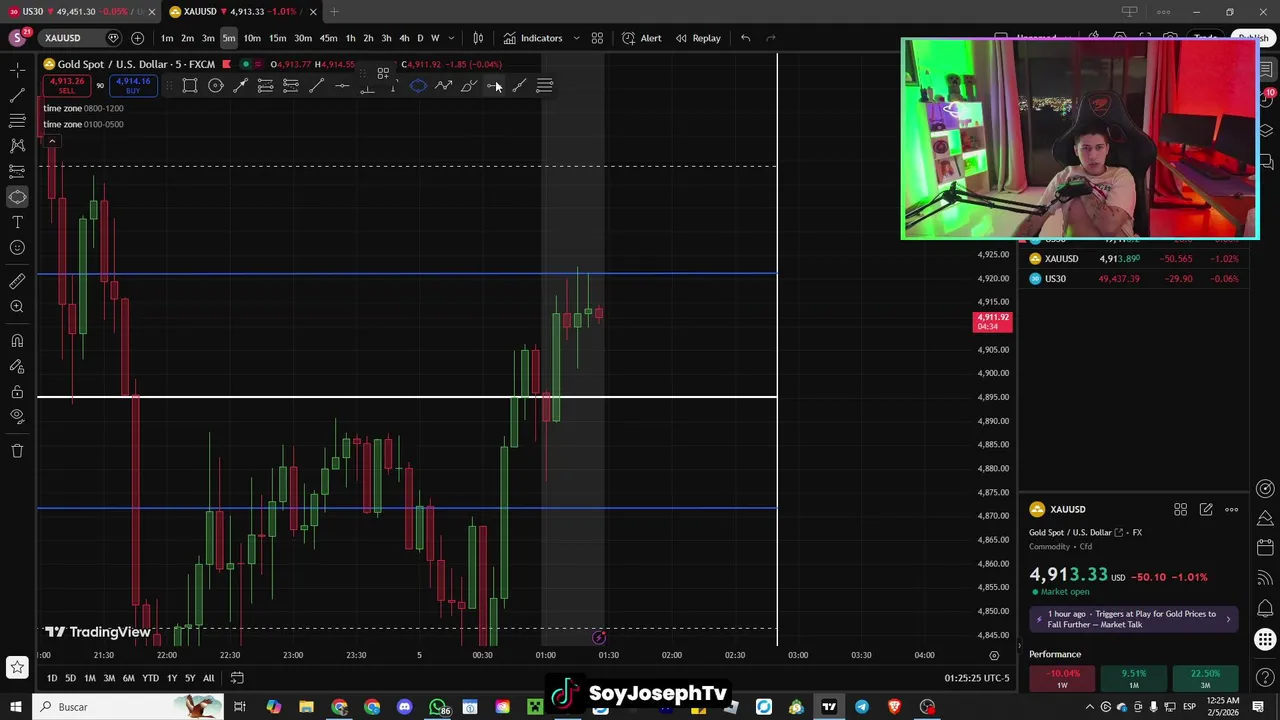Open Telegram from the taskbar
Viewport: 1280px width, 720px height.
click(x=861, y=707)
